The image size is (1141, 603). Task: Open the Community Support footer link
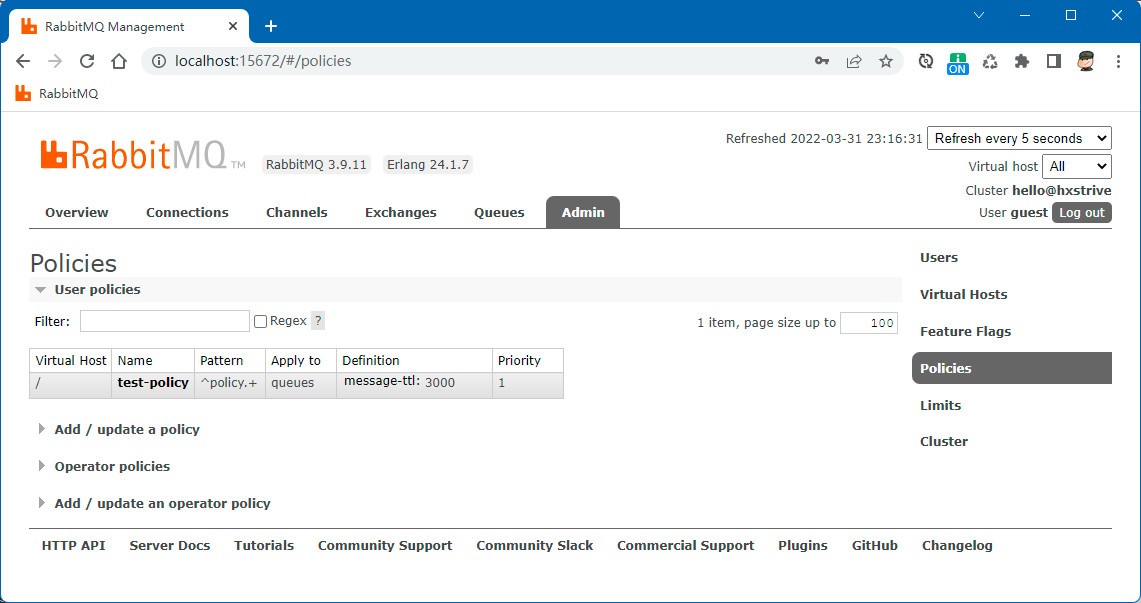point(385,546)
